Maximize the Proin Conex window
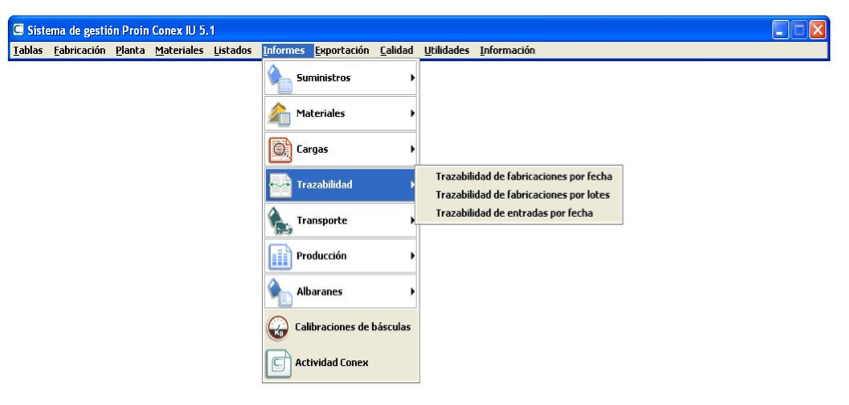 [x=799, y=30]
